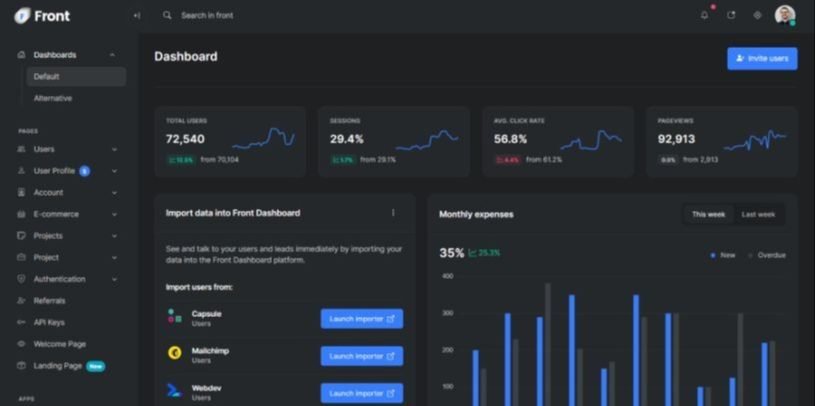
Task: Click the apps diamond icon in header
Action: [x=757, y=15]
